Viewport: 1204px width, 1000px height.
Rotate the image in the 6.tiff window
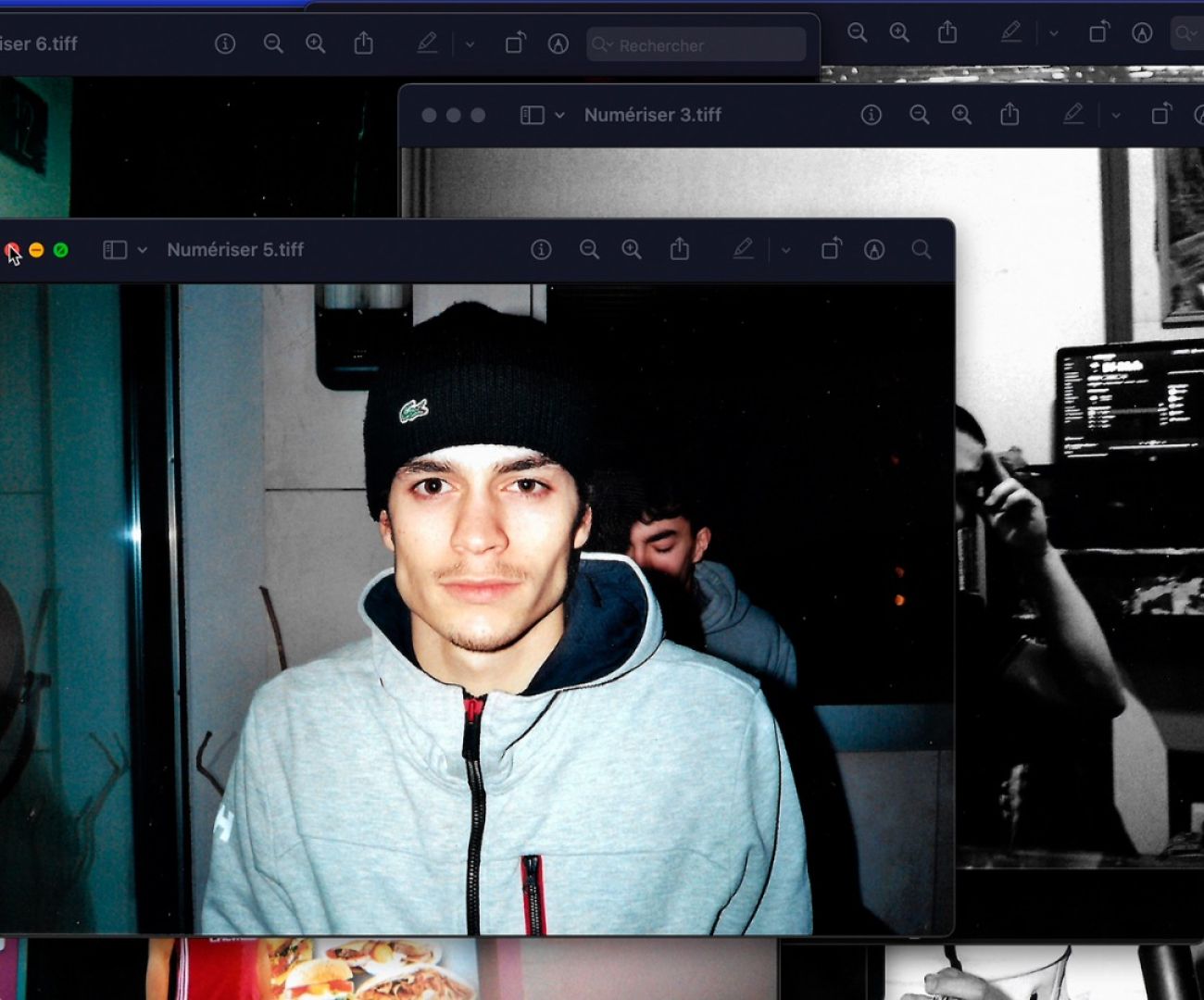coord(515,44)
